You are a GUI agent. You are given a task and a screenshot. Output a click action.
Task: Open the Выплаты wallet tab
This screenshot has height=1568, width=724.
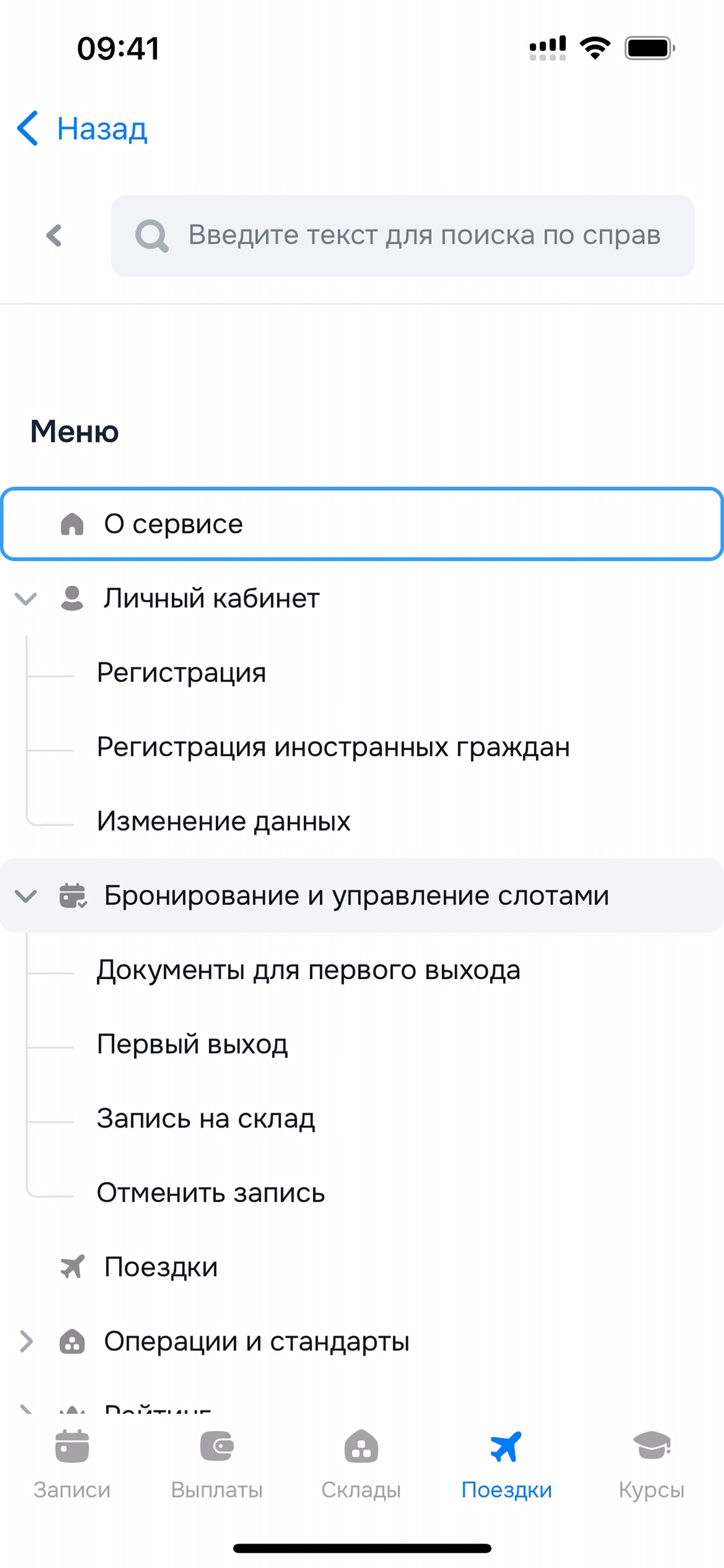[217, 1464]
